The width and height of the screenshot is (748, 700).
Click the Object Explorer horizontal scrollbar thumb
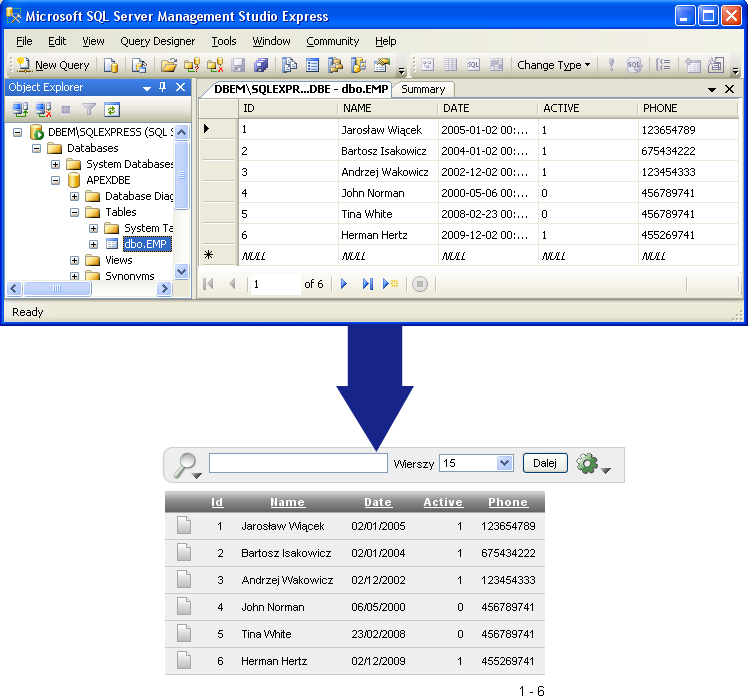[x=57, y=288]
